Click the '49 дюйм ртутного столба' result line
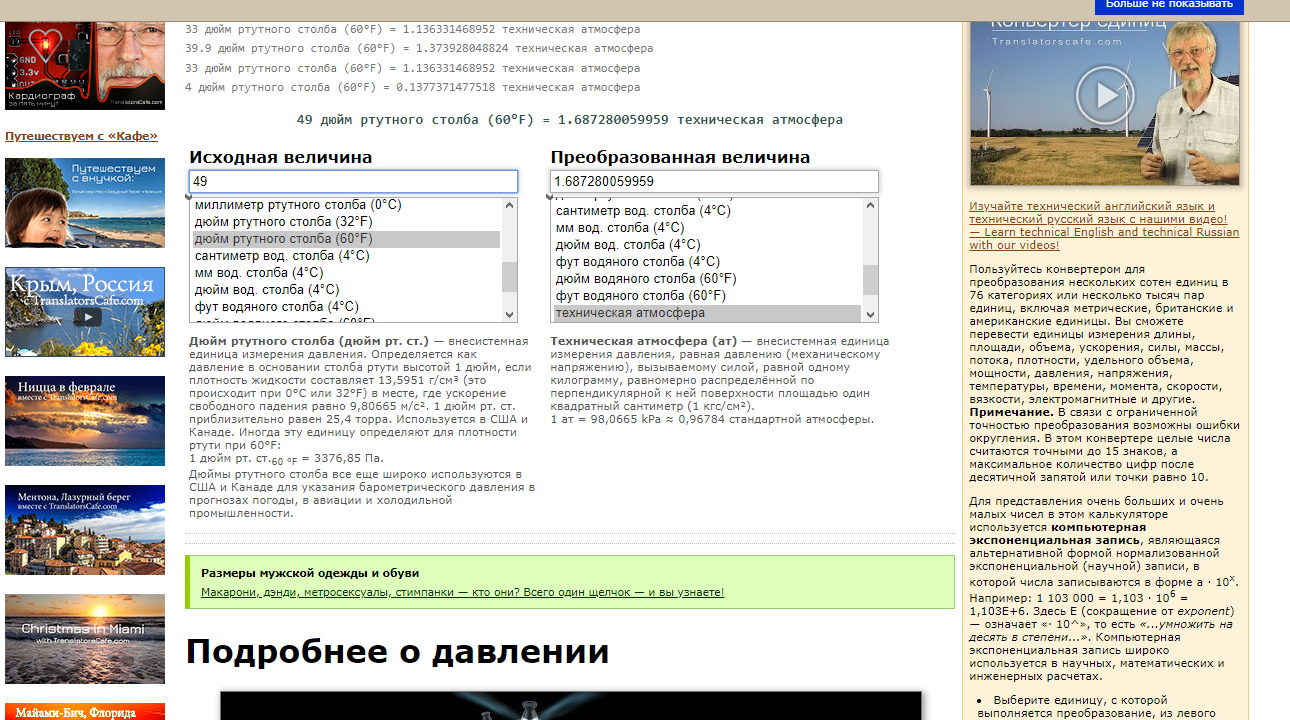 [x=570, y=119]
